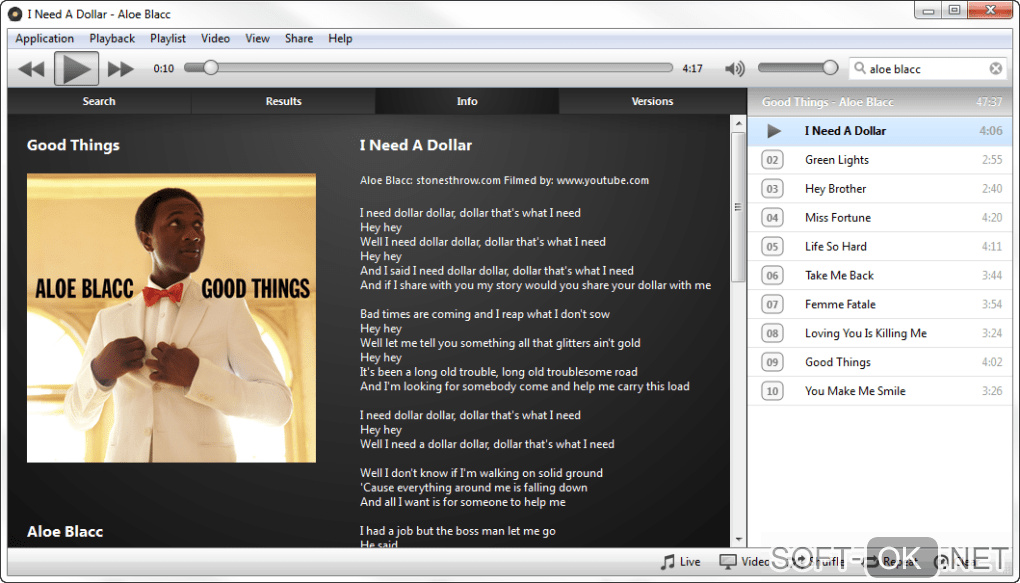Screen dimensions: 1020x583
Task: Play the track 'Good Things' in playlist
Action: [880, 362]
